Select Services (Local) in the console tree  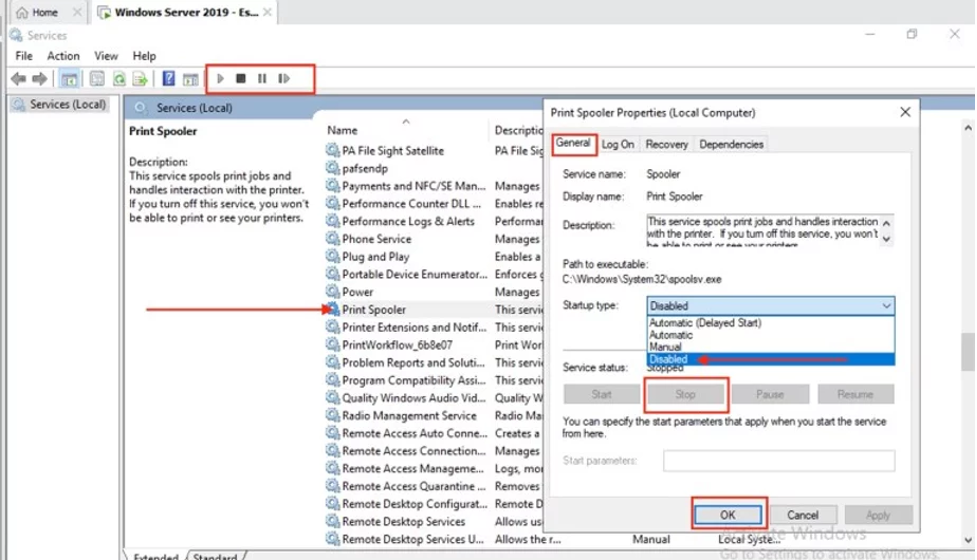(x=60, y=104)
